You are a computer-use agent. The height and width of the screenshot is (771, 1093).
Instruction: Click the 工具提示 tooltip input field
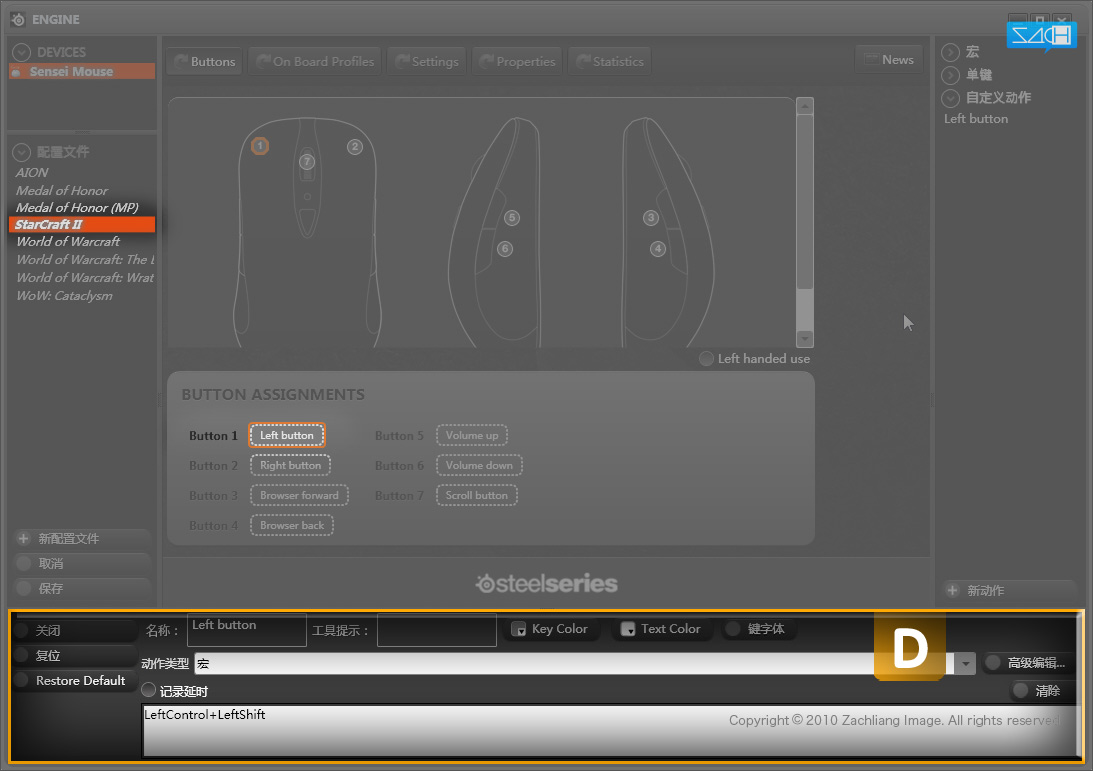tap(437, 629)
